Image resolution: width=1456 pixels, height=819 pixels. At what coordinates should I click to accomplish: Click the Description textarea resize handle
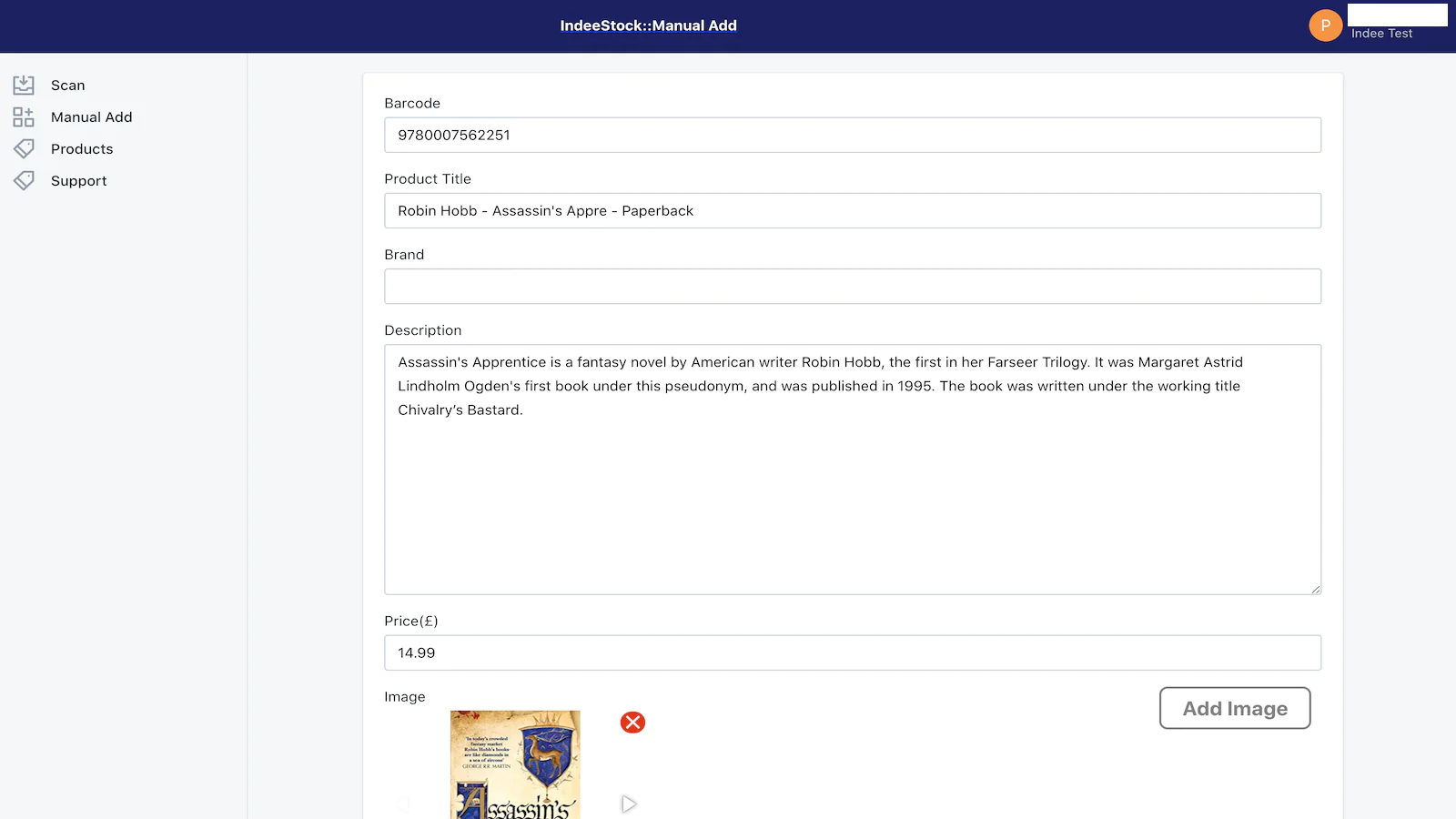pyautogui.click(x=1315, y=589)
